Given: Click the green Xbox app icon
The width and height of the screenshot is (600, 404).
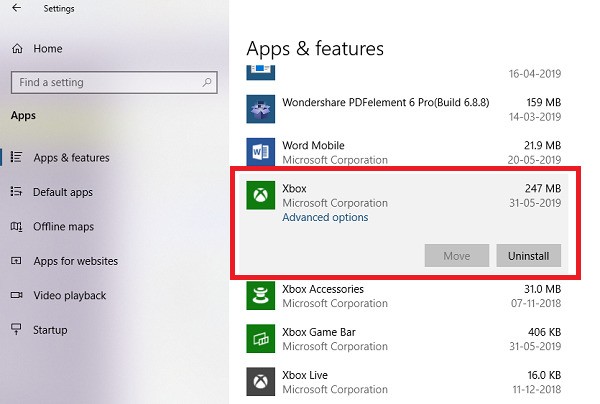Looking at the screenshot, I should coord(261,195).
